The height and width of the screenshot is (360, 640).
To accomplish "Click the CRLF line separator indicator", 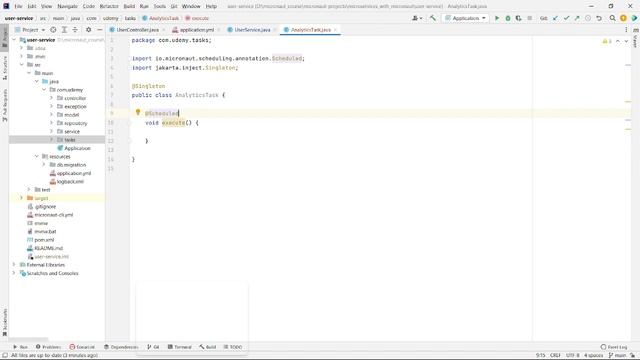I will 555,355.
